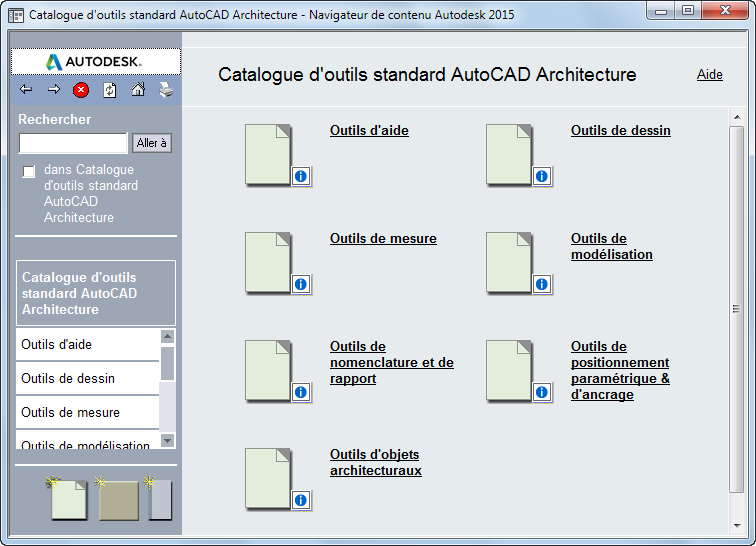756x546 pixels.
Task: Select Outils d'aide in sidebar list
Action: point(87,344)
